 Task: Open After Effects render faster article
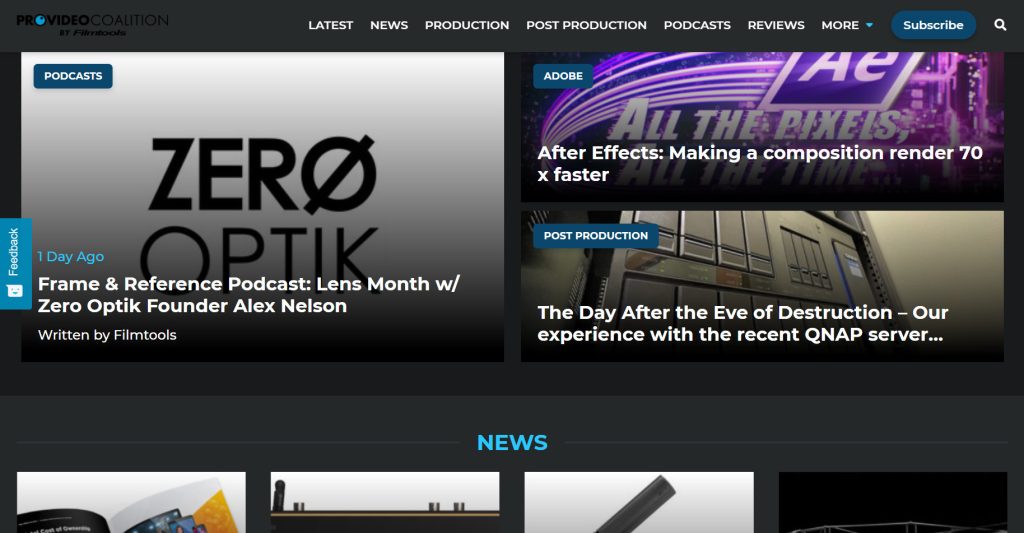[x=760, y=163]
